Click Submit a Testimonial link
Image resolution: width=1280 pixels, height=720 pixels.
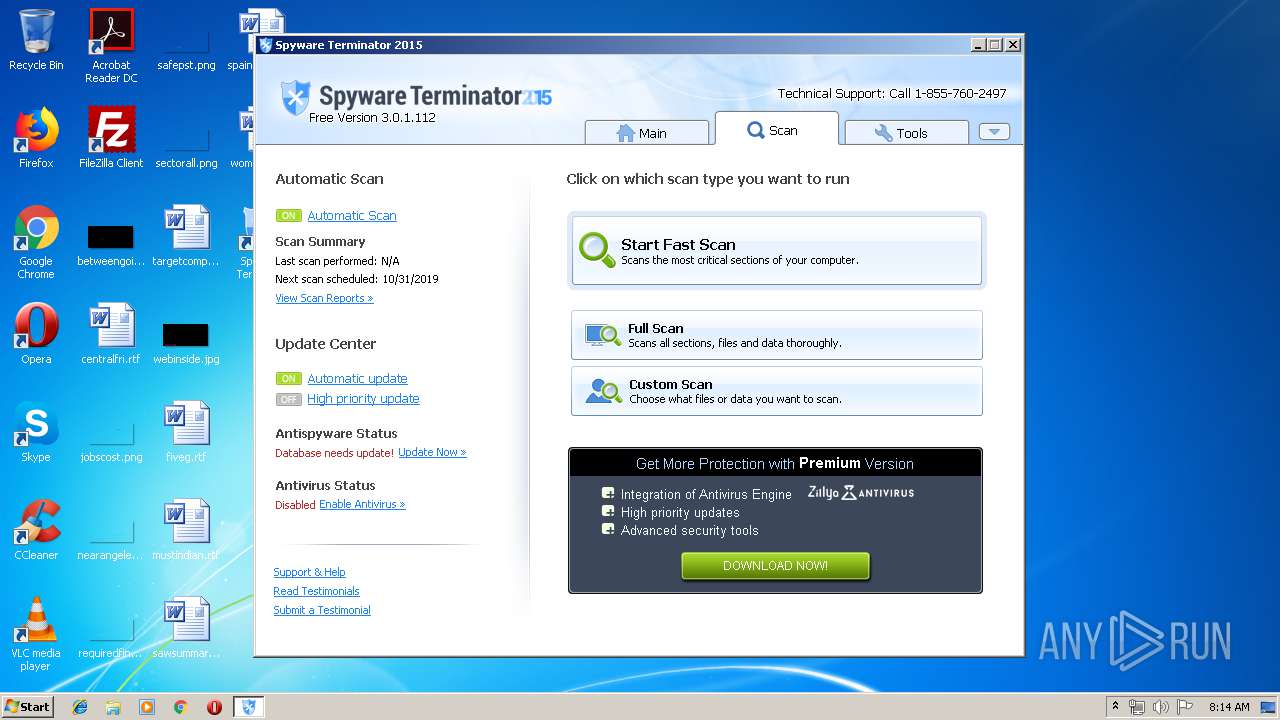click(322, 610)
